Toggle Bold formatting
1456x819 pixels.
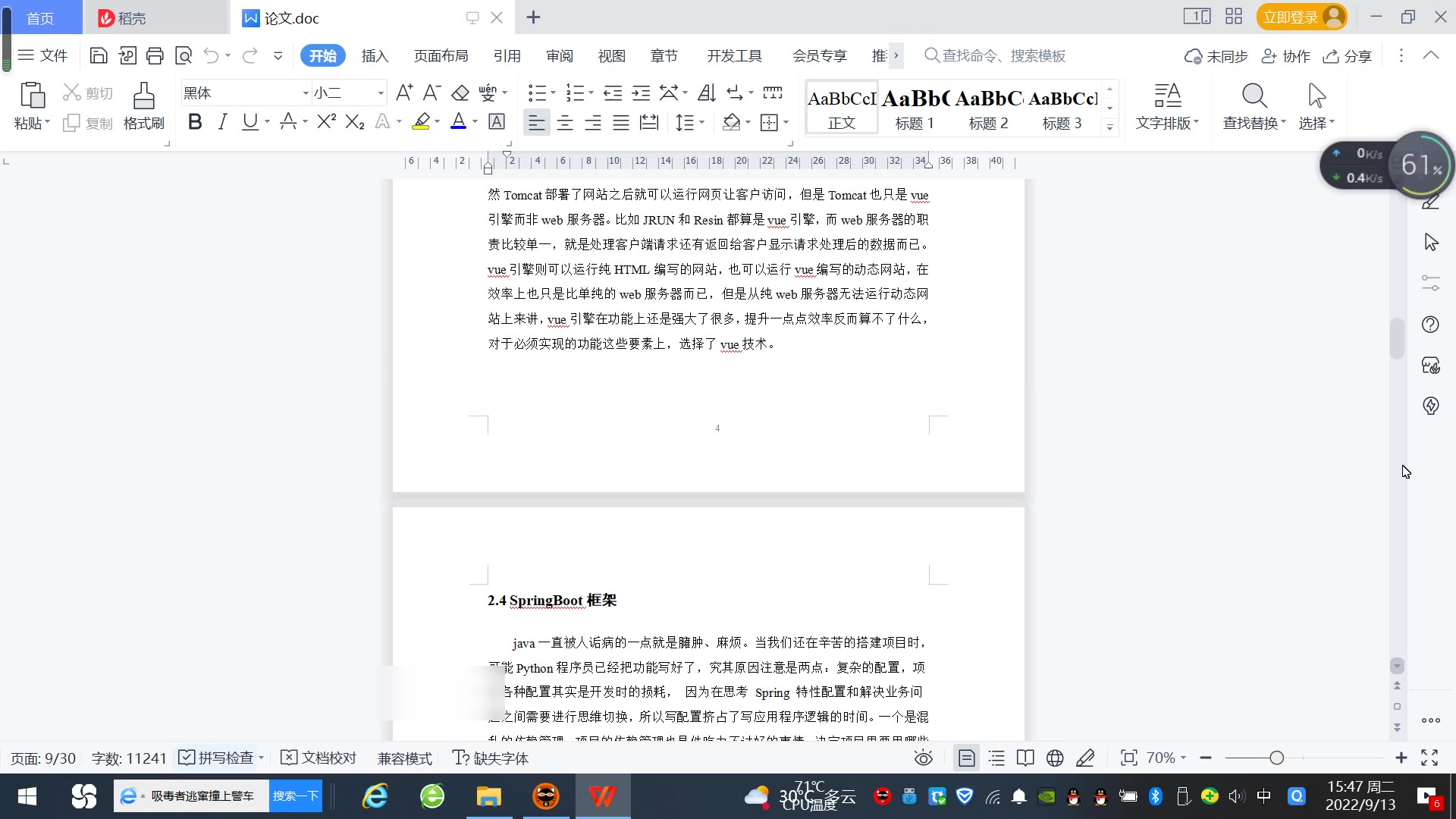pyautogui.click(x=195, y=122)
